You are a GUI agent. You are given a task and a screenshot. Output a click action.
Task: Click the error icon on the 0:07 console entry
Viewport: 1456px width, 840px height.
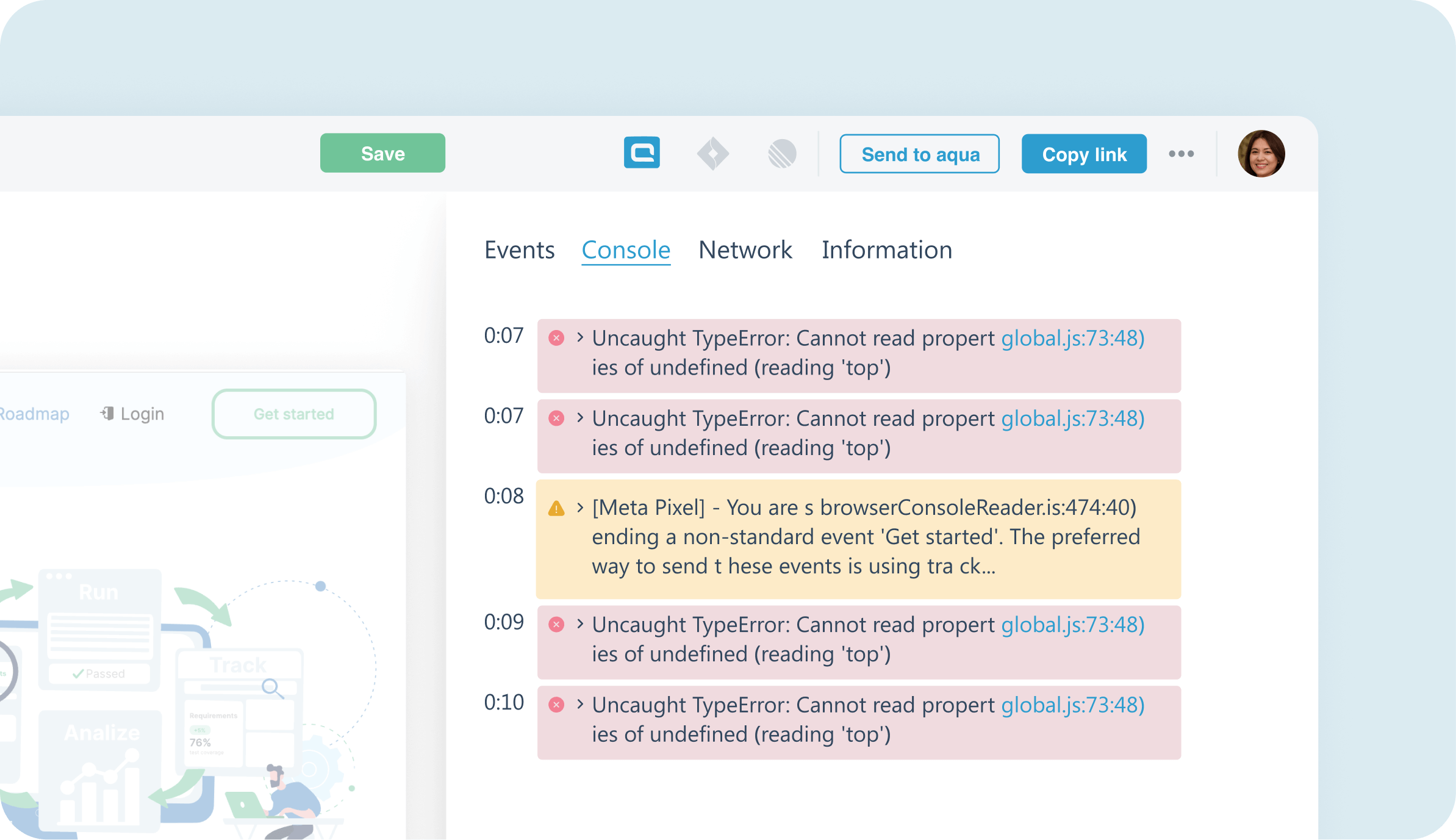click(x=556, y=339)
